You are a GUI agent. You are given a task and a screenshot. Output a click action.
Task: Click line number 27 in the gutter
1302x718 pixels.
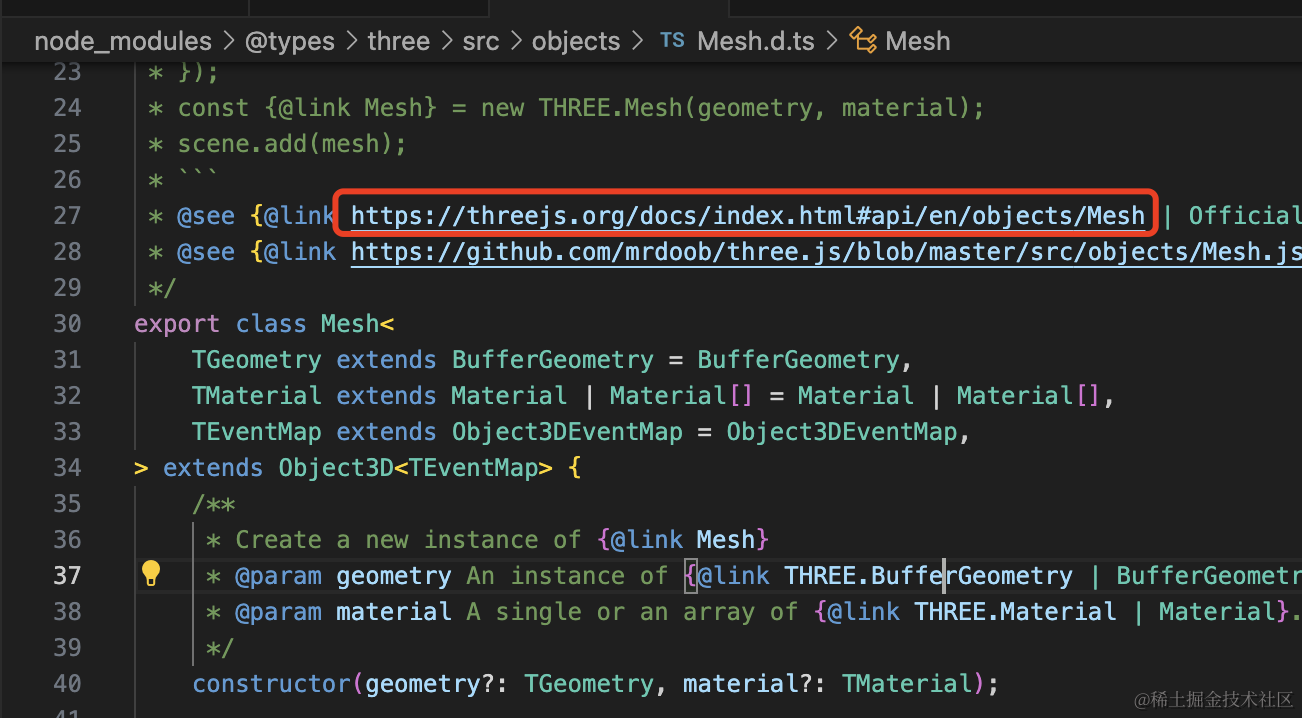pyautogui.click(x=67, y=215)
